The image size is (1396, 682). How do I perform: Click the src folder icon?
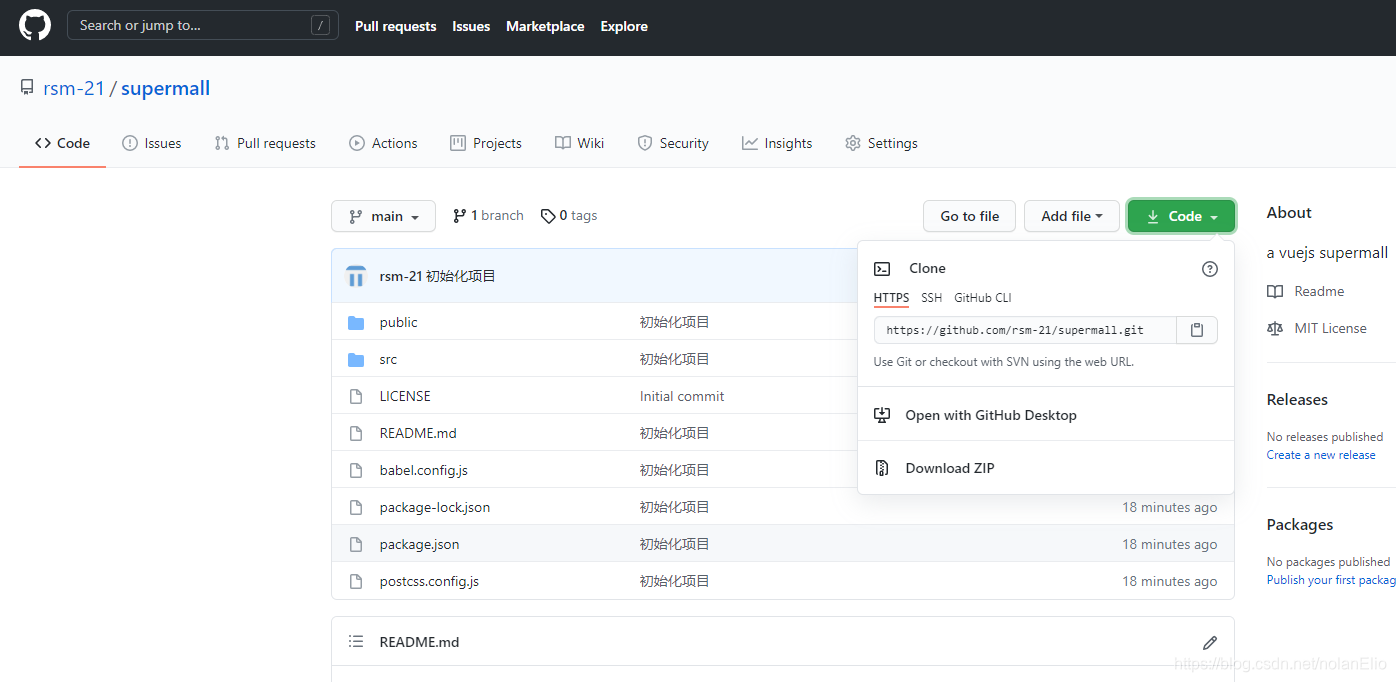click(x=356, y=359)
